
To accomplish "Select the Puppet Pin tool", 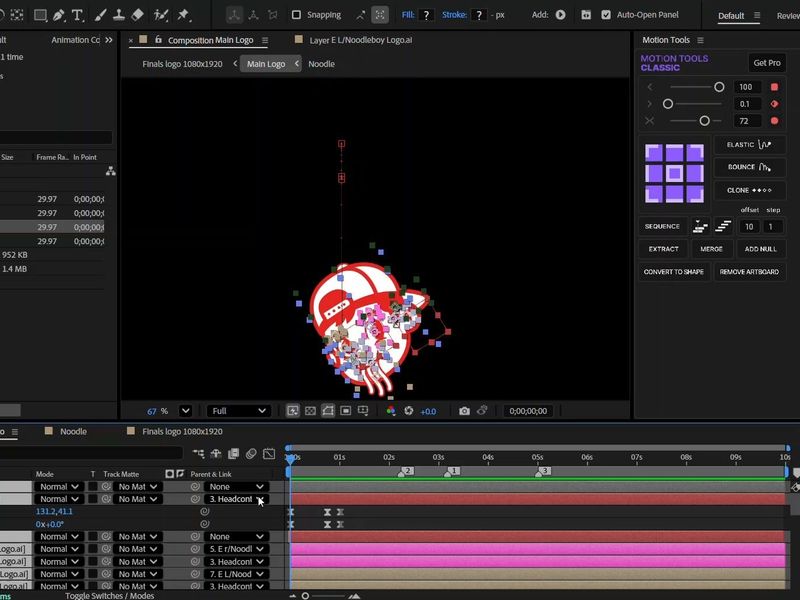I will (x=183, y=15).
